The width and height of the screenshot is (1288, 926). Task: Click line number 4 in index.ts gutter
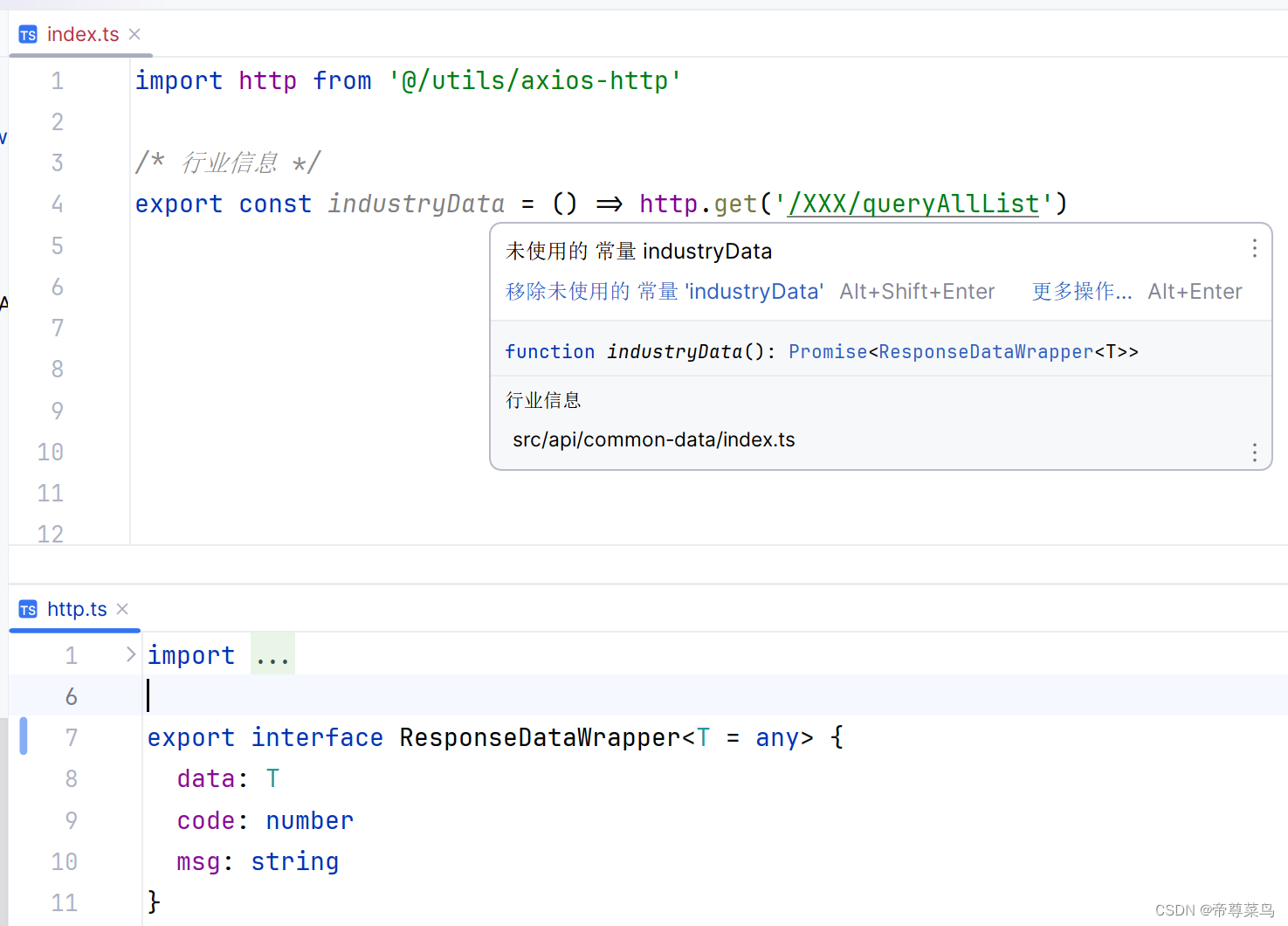[x=57, y=204]
